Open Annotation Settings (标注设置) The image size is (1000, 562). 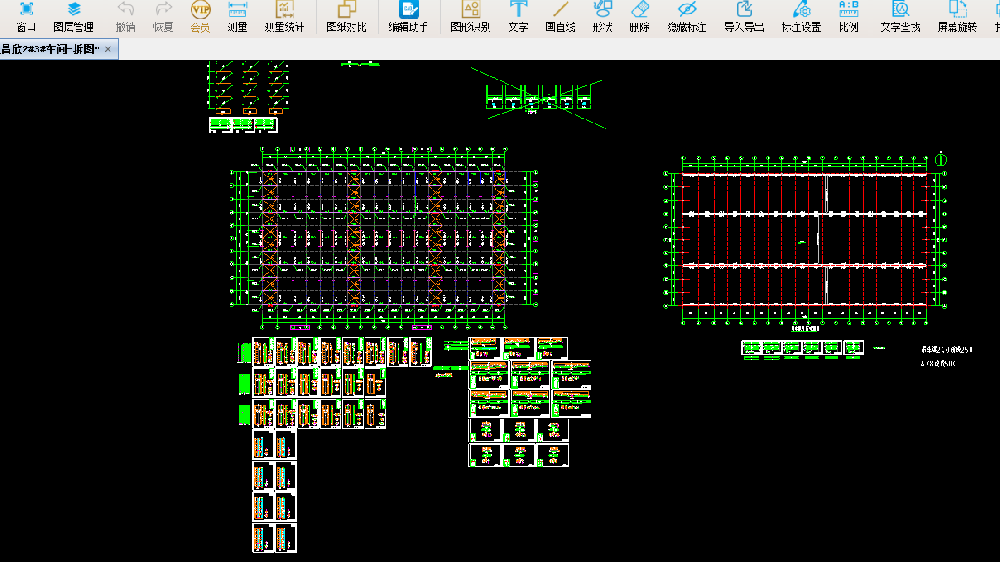[801, 16]
